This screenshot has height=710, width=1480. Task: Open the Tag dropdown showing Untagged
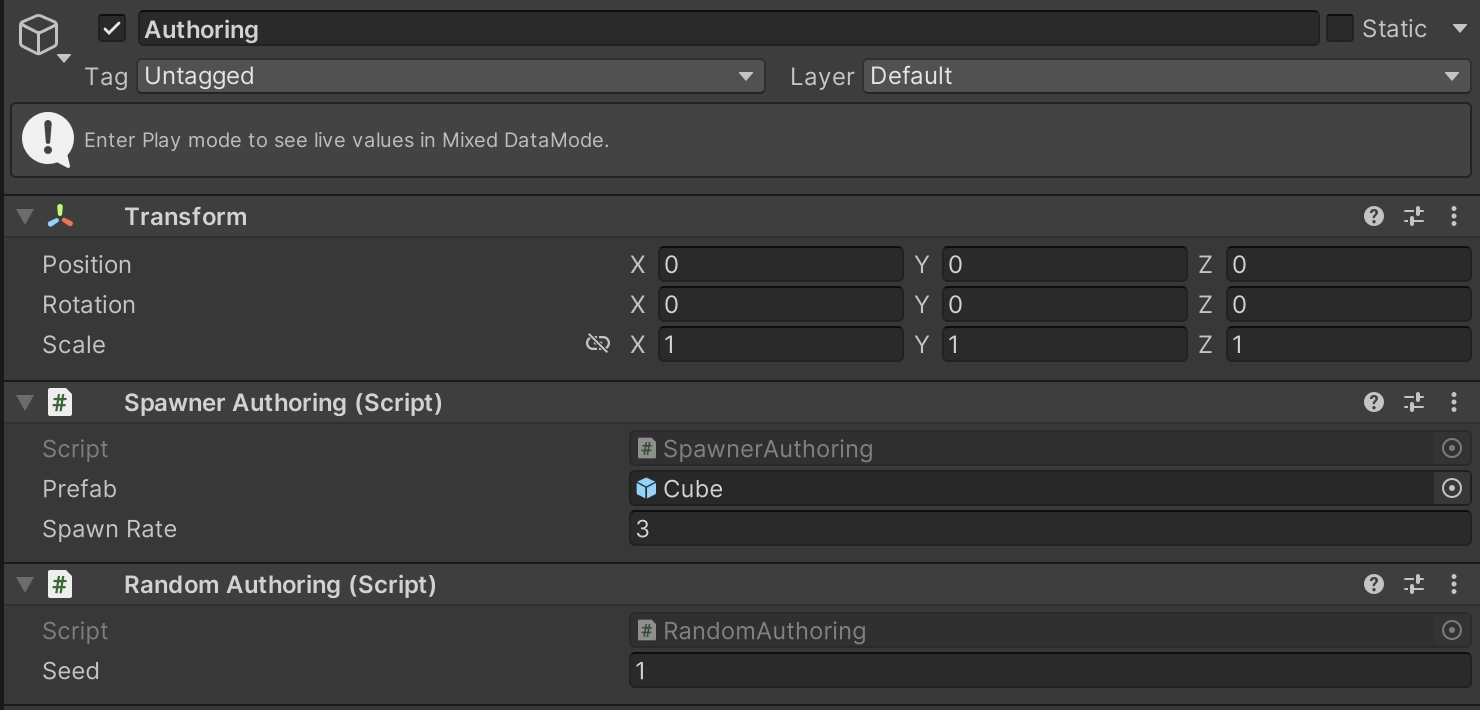coord(451,76)
